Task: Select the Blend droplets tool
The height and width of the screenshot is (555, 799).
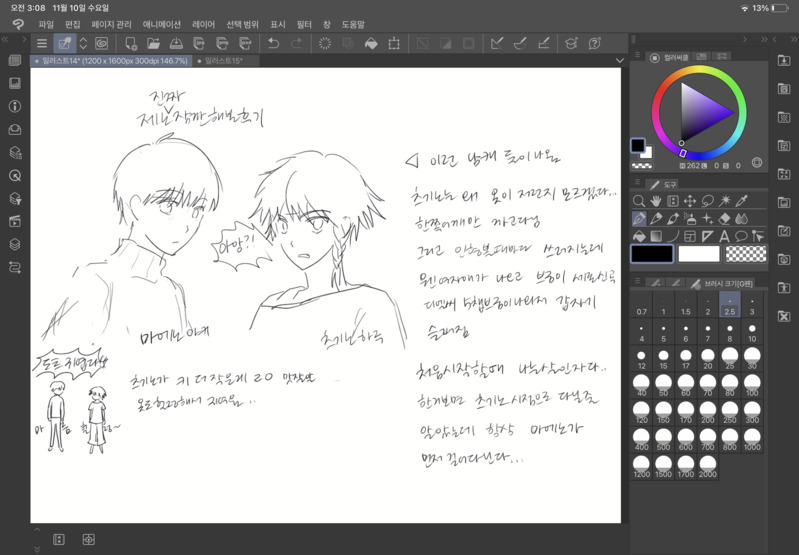Action: point(741,219)
